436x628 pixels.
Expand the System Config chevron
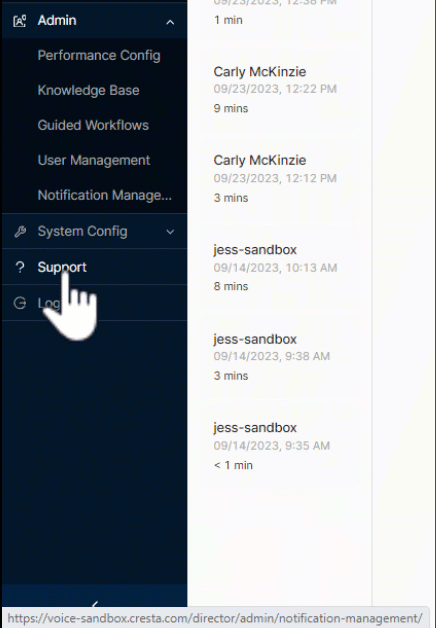click(x=170, y=232)
